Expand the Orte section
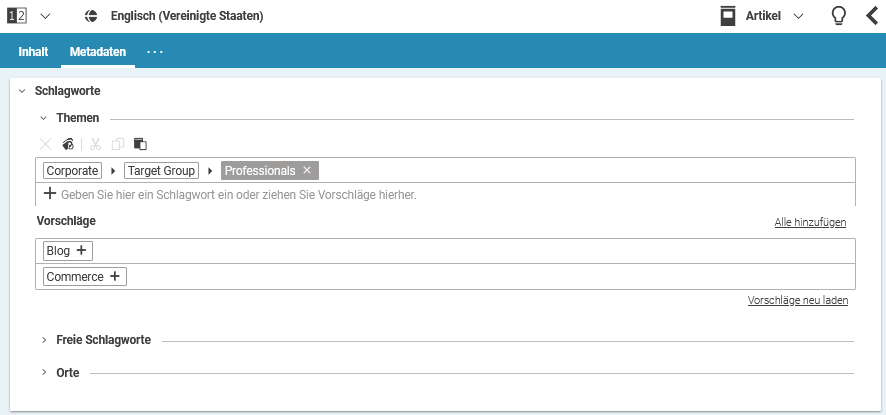Viewport: 886px width, 415px height. [44, 373]
